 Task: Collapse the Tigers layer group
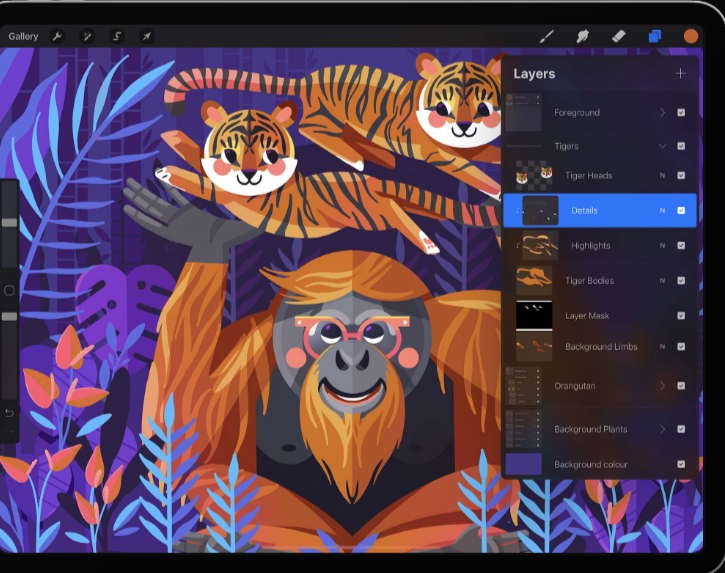(x=662, y=146)
